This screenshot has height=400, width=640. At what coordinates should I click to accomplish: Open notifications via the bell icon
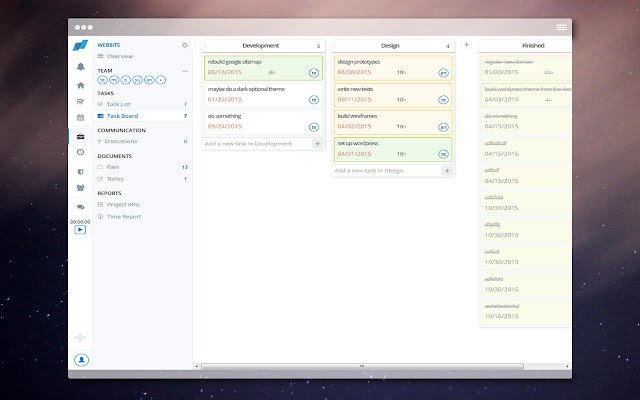(x=80, y=67)
